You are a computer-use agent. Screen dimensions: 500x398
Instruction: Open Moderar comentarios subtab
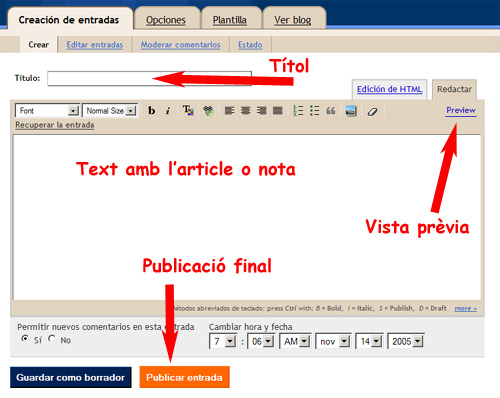180,44
